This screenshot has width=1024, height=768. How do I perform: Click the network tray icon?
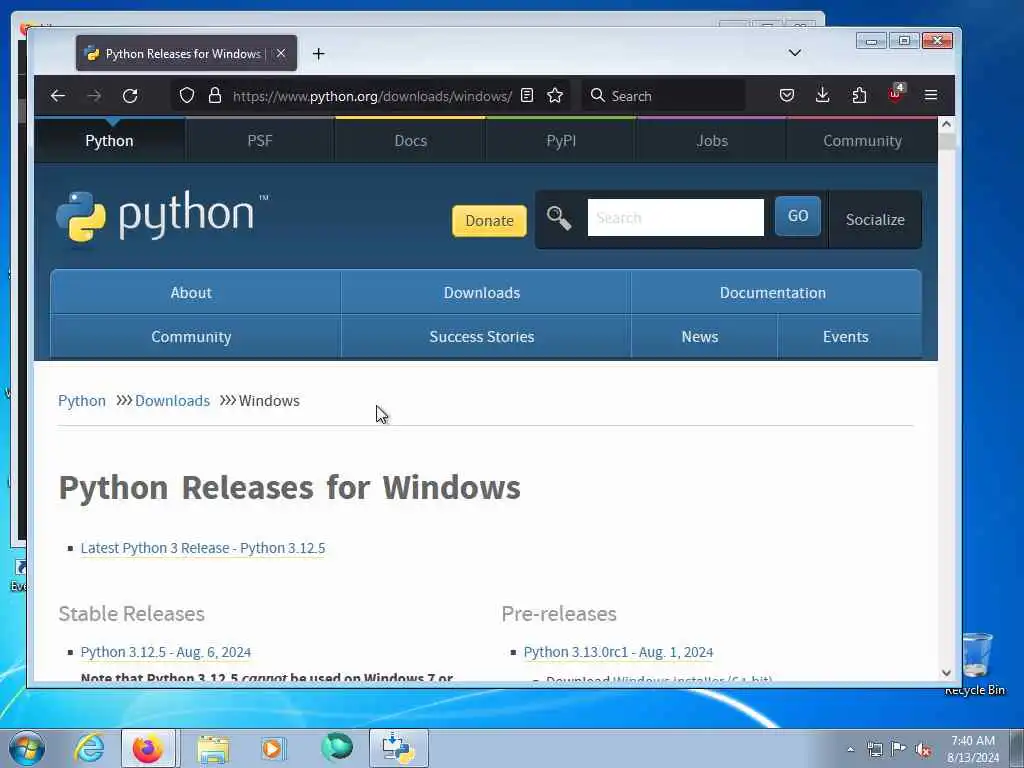pos(874,749)
